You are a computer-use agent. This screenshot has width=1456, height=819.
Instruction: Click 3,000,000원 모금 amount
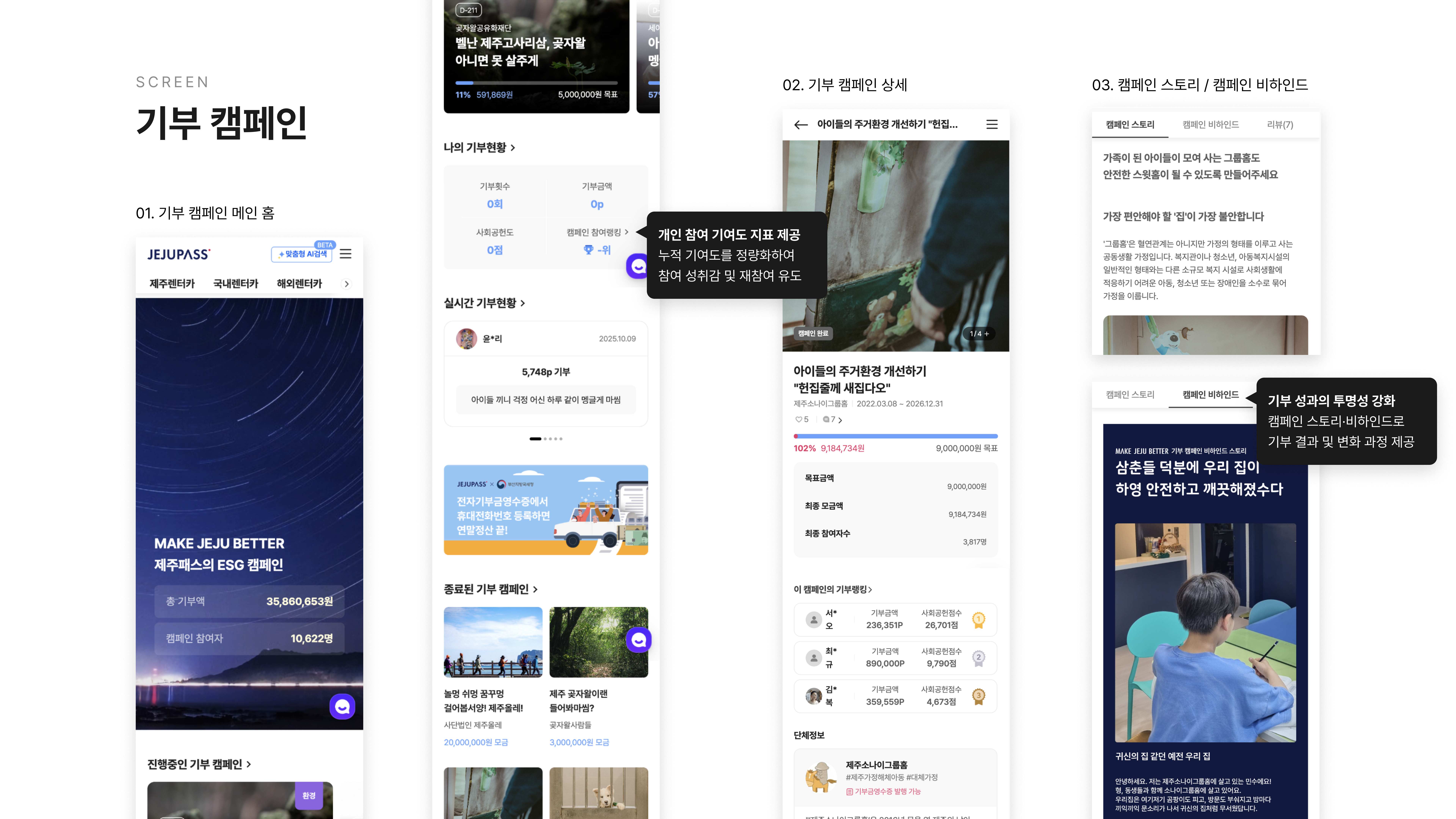click(x=579, y=742)
